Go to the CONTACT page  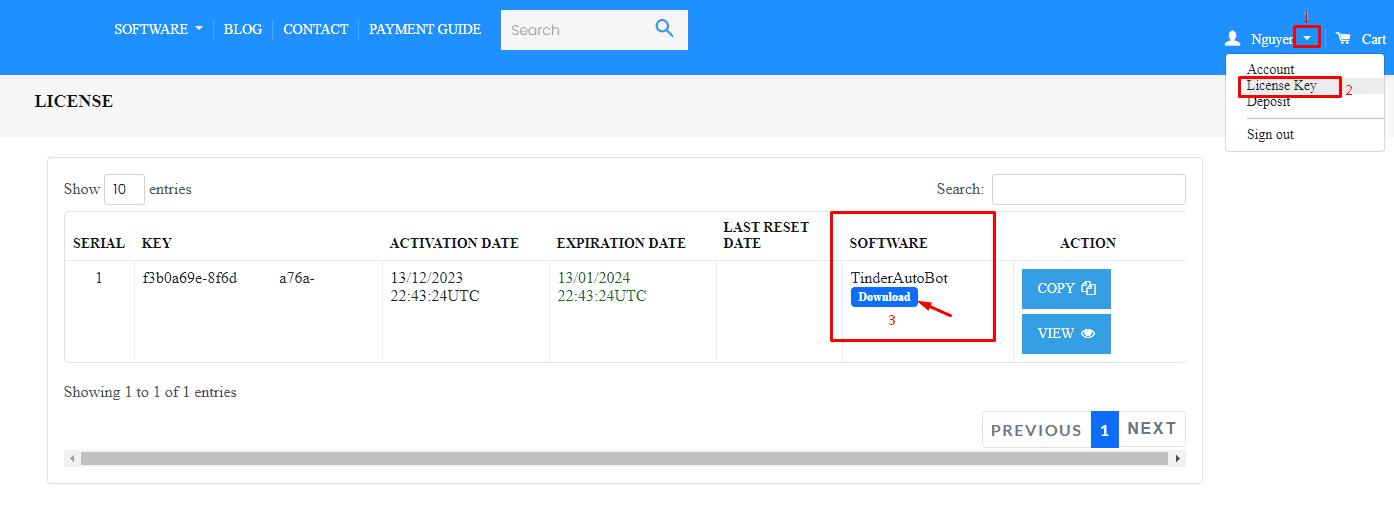click(315, 29)
